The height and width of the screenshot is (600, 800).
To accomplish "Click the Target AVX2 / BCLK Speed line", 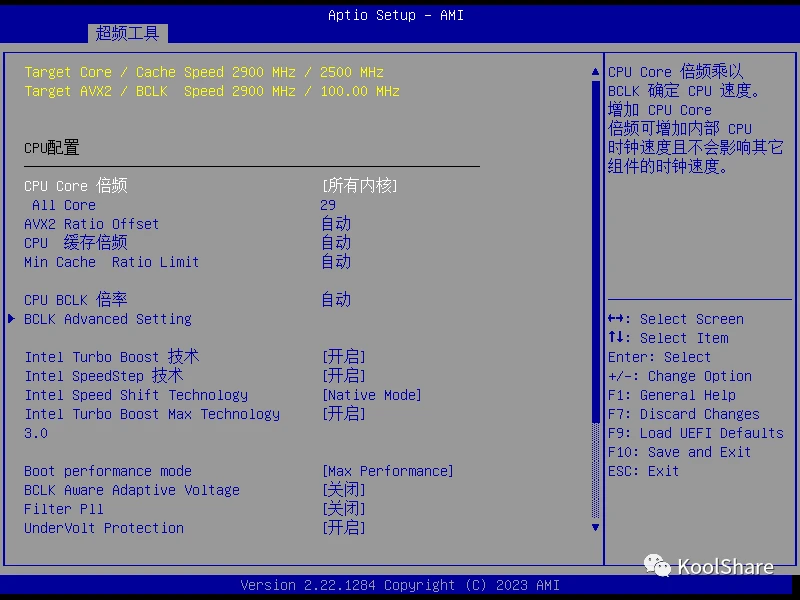I will (x=212, y=91).
